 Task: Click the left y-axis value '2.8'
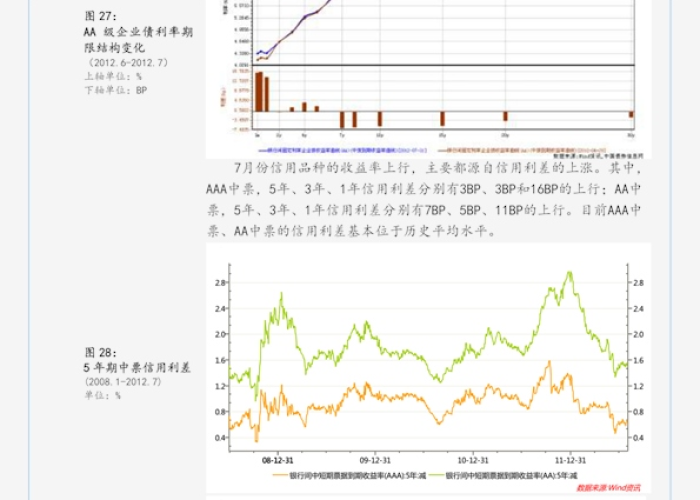(x=220, y=283)
